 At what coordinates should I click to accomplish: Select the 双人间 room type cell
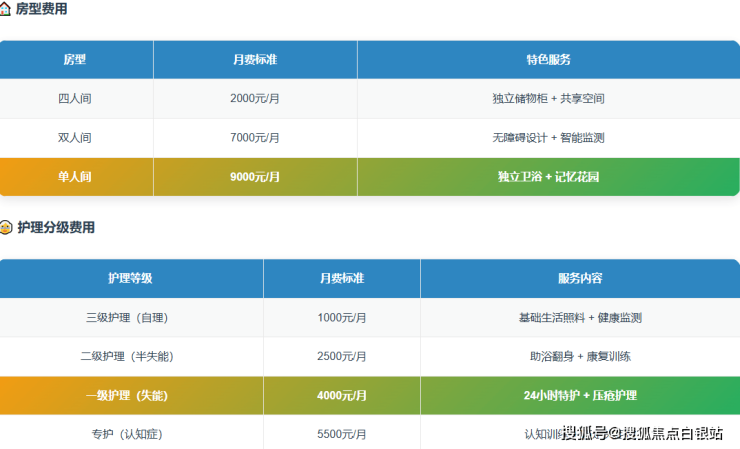pyautogui.click(x=75, y=138)
